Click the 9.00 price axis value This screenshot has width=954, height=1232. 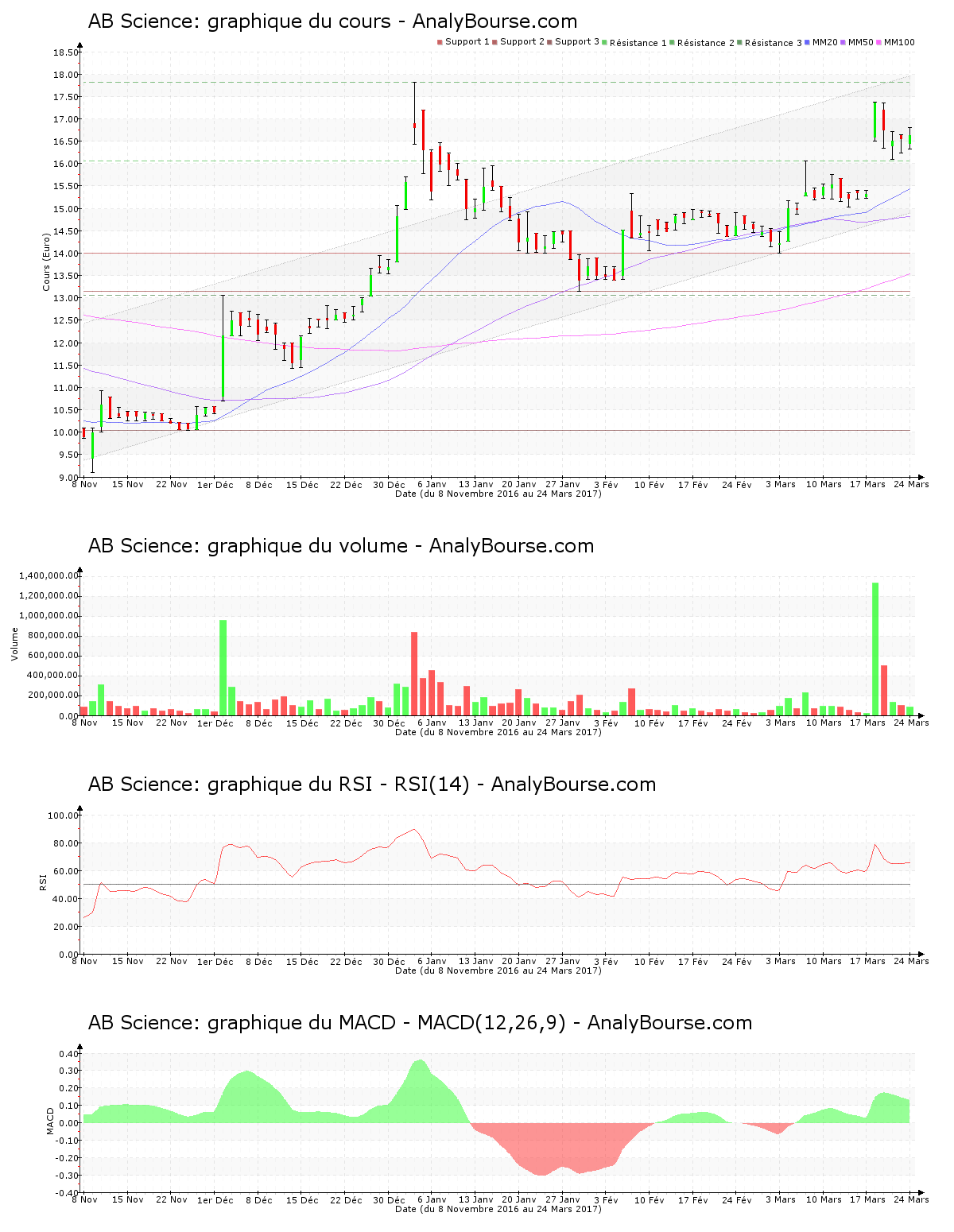[68, 478]
